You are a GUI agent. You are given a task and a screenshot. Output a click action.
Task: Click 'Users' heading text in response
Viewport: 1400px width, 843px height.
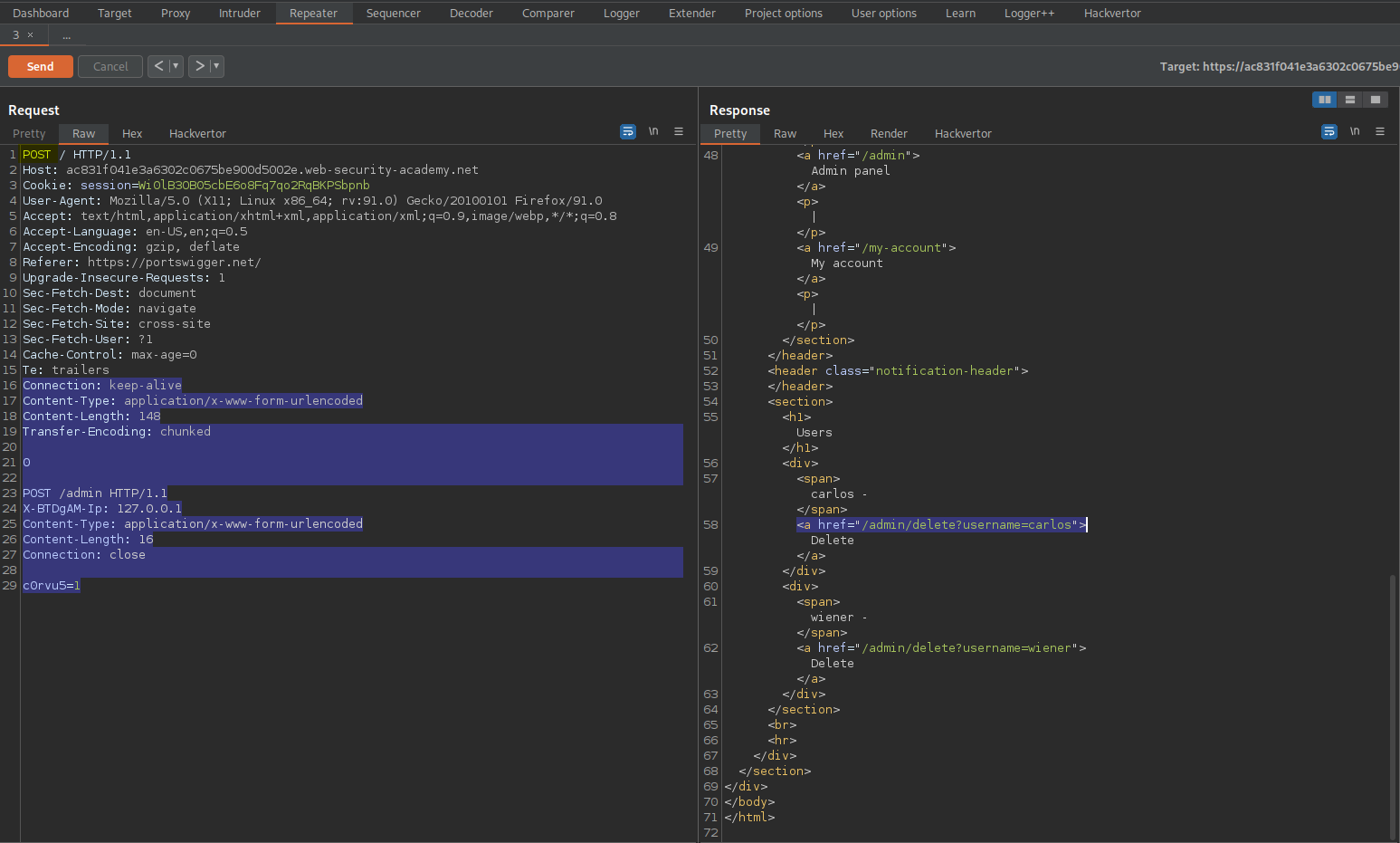[814, 432]
